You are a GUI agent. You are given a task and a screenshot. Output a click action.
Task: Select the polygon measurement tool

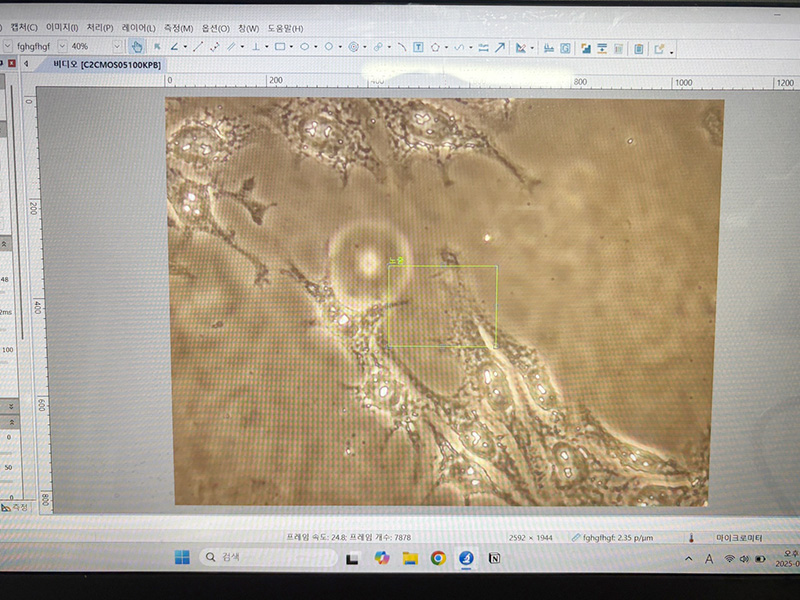pos(436,47)
